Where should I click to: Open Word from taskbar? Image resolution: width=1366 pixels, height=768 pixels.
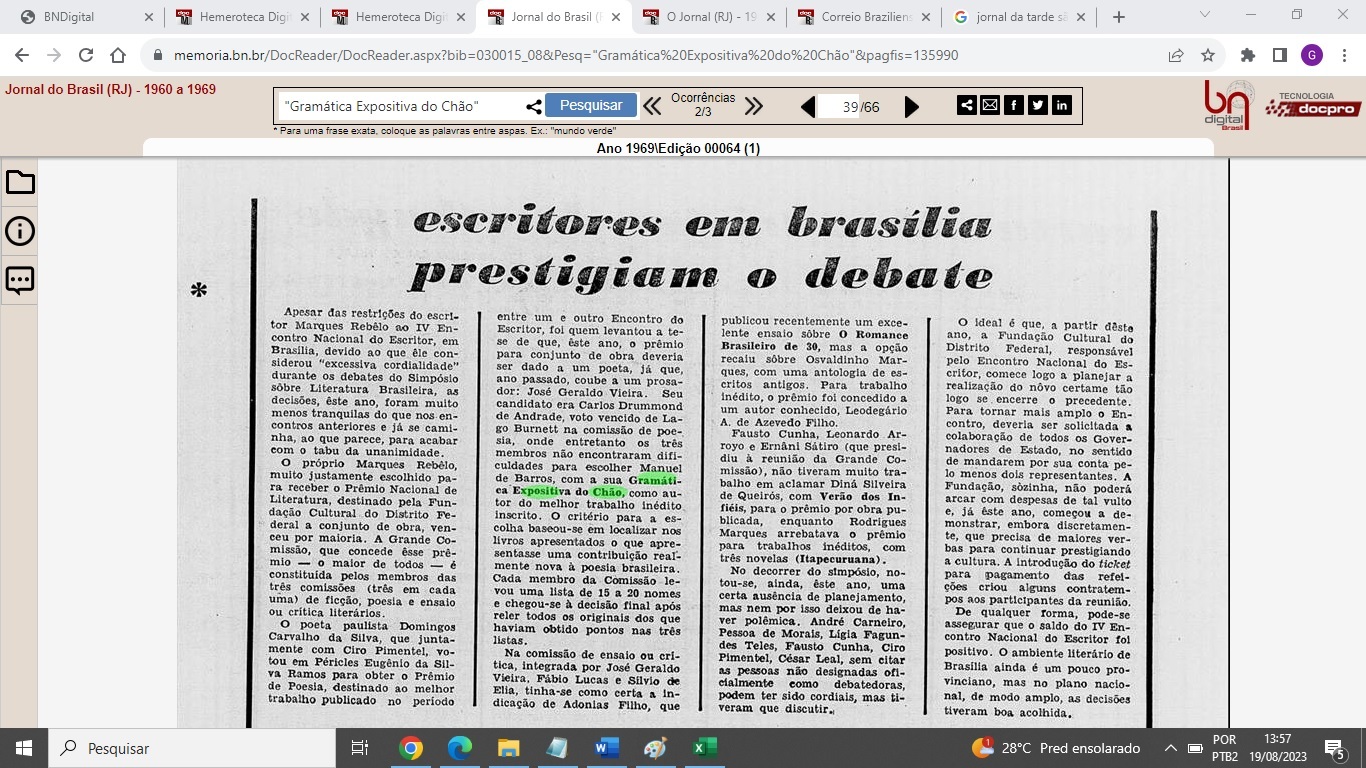(x=606, y=748)
